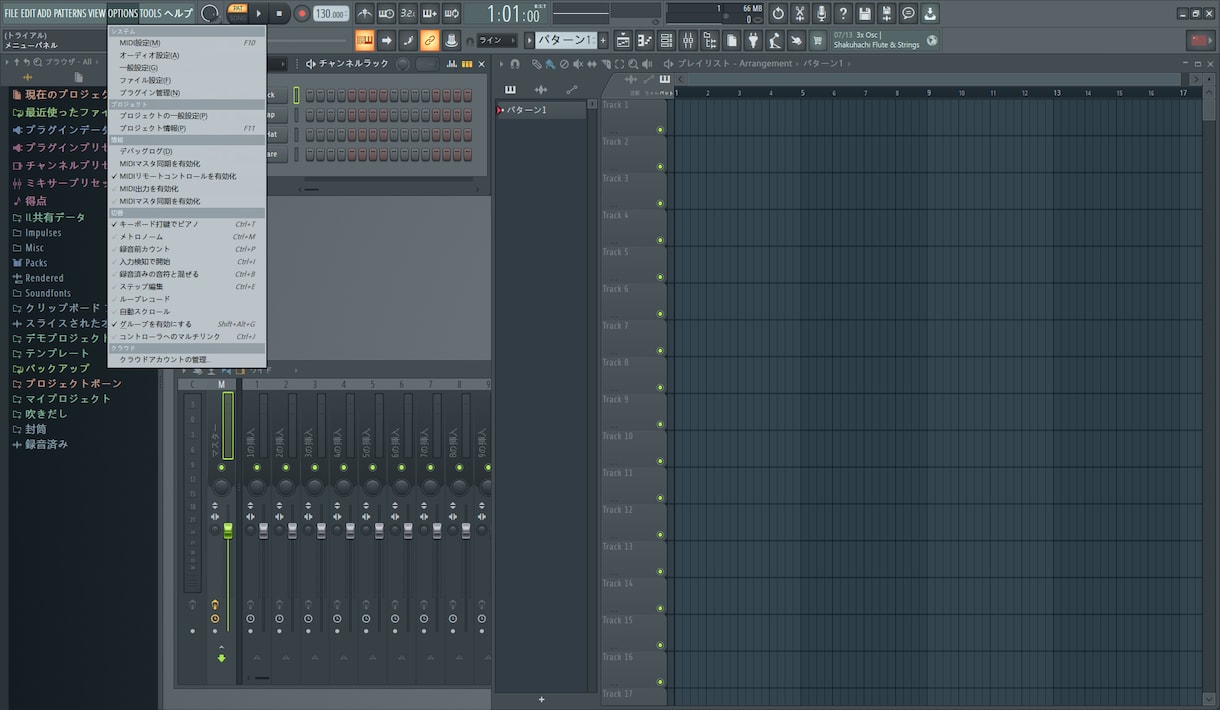1220x710 pixels.
Task: Click the plus button beside パターン1 selector
Action: pyautogui.click(x=603, y=40)
